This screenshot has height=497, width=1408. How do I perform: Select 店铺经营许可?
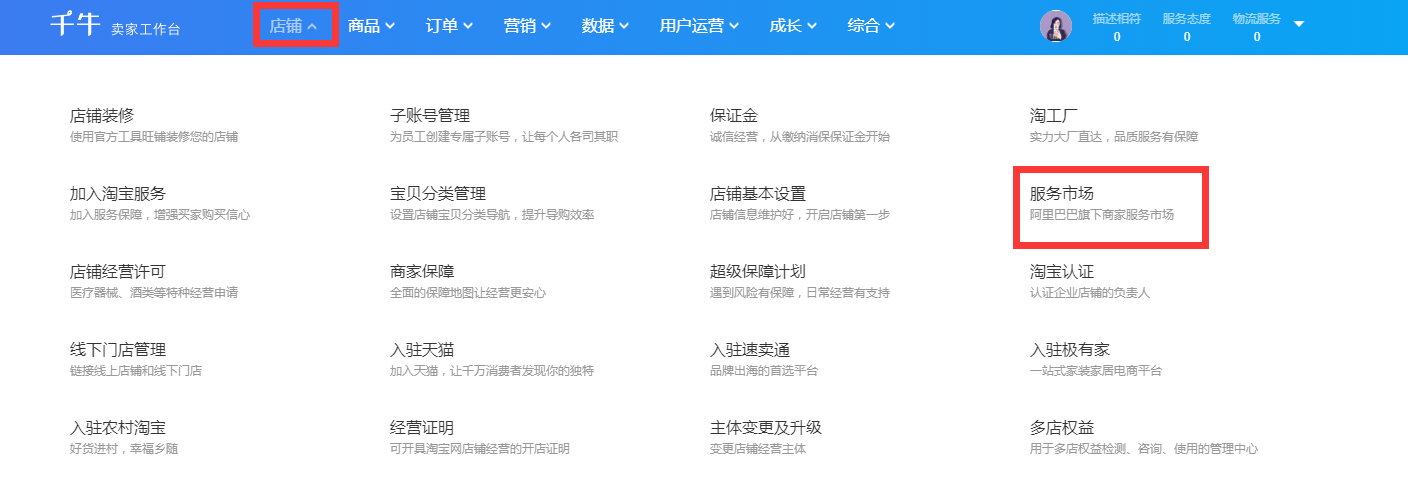click(118, 272)
